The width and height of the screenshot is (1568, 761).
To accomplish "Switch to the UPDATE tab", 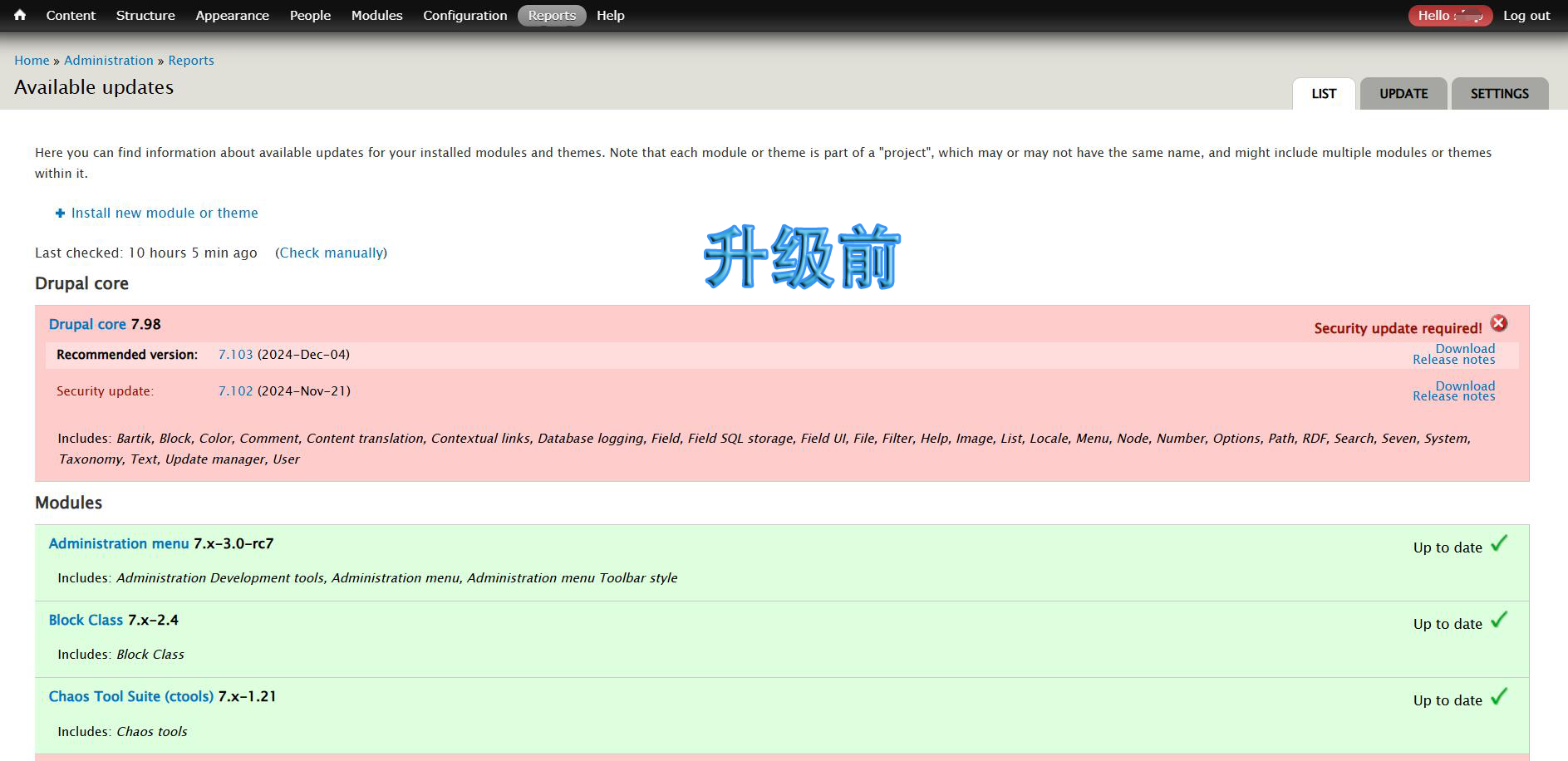I will pyautogui.click(x=1403, y=94).
